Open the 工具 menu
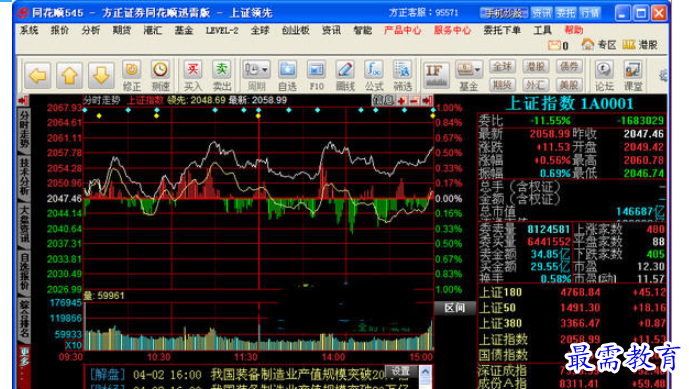 [x=542, y=30]
